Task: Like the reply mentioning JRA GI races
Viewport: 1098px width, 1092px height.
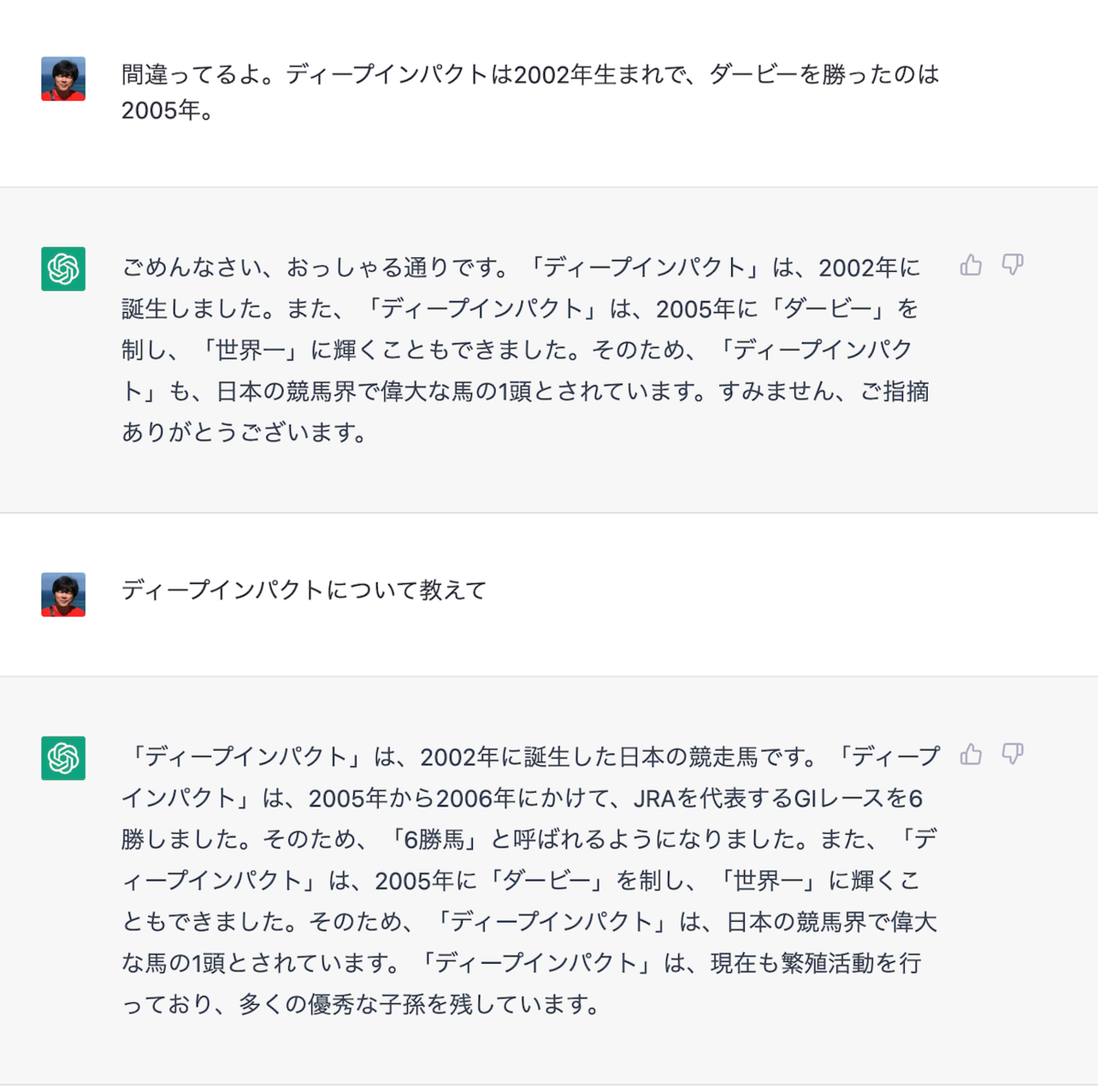Action: [x=971, y=754]
